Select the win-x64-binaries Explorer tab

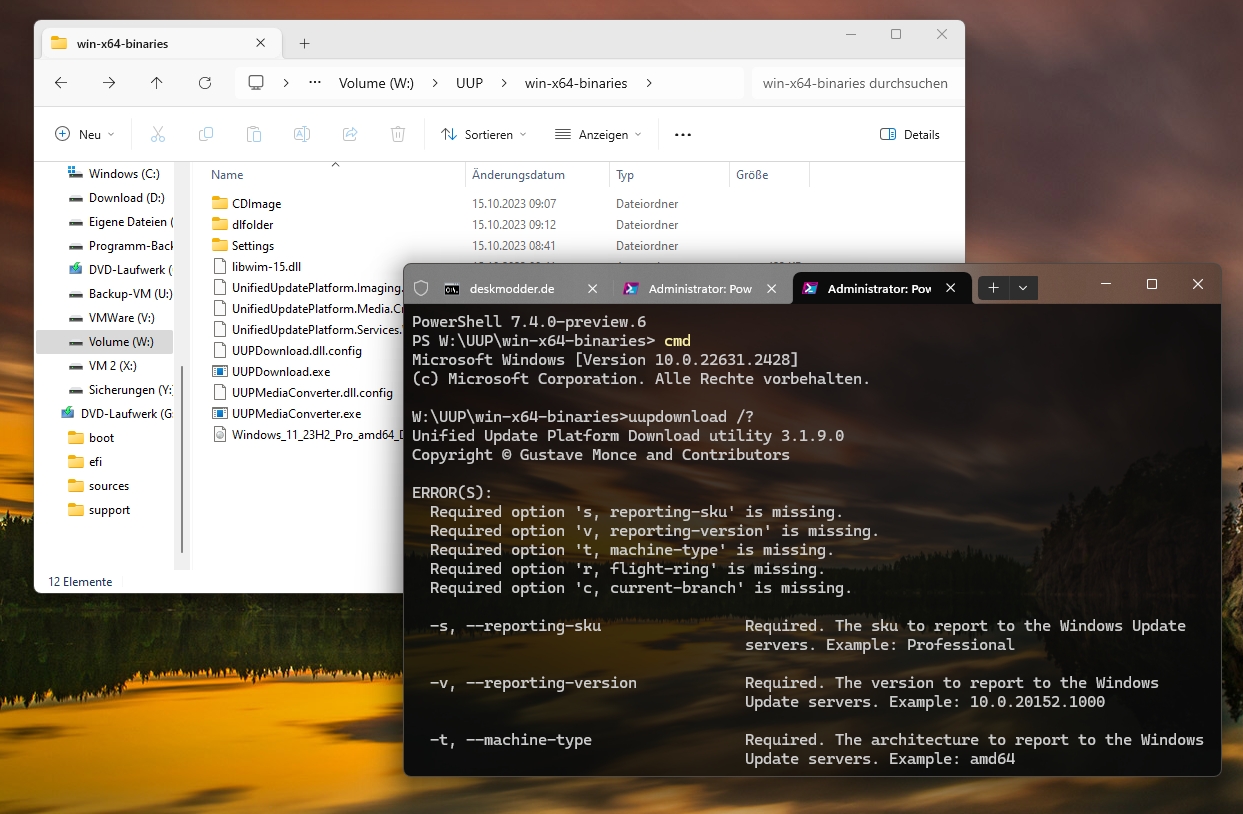[160, 43]
